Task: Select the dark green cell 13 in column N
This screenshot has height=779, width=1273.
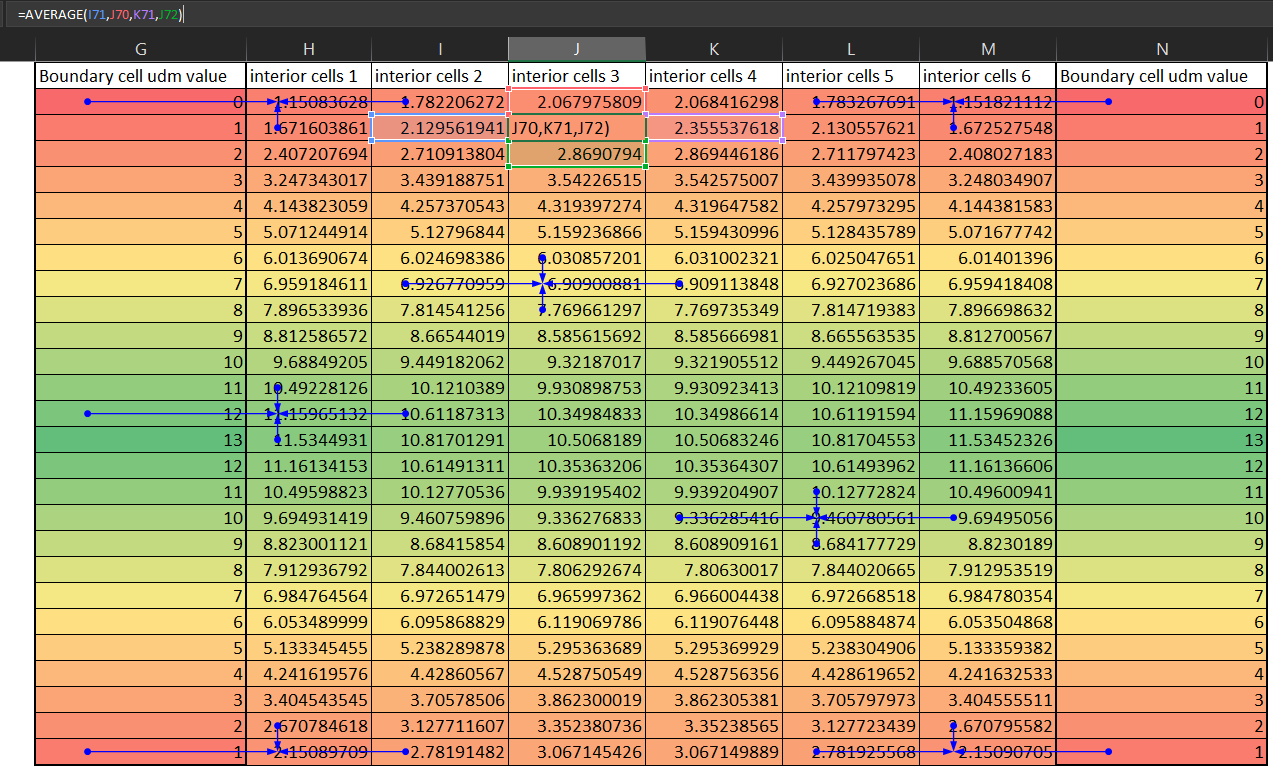Action: pos(1160,440)
